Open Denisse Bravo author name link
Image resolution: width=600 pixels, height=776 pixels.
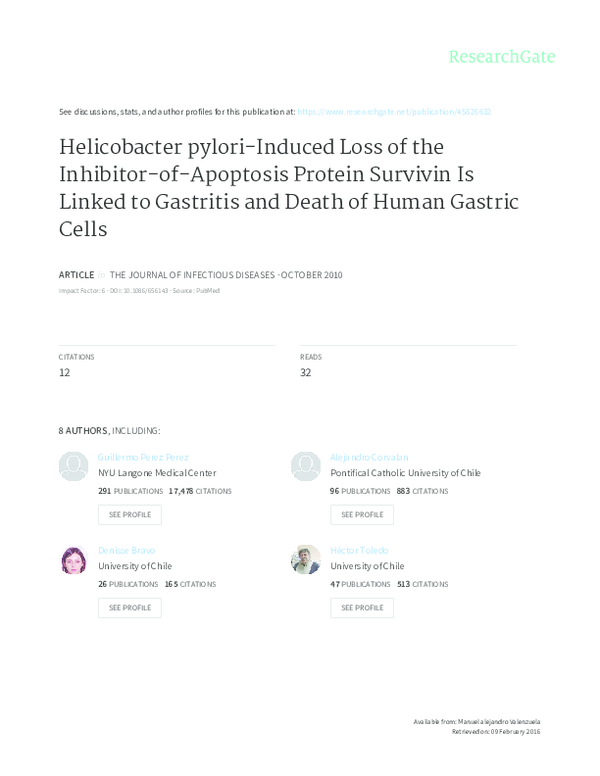126,550
